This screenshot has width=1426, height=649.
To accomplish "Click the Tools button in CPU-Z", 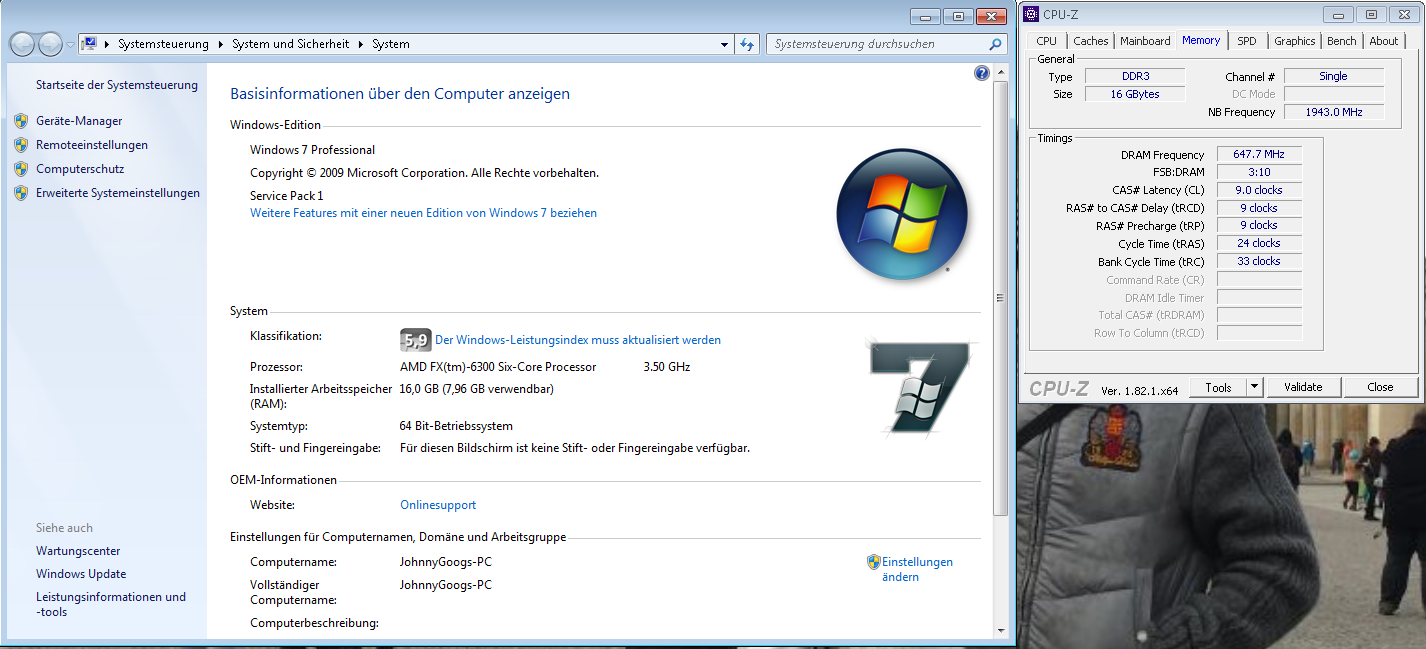I will [x=1218, y=387].
